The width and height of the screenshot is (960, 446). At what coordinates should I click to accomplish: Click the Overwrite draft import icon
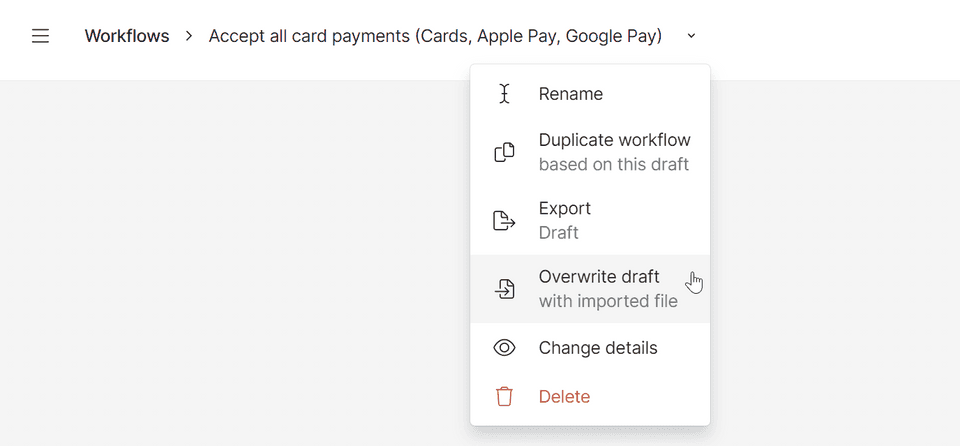point(504,289)
